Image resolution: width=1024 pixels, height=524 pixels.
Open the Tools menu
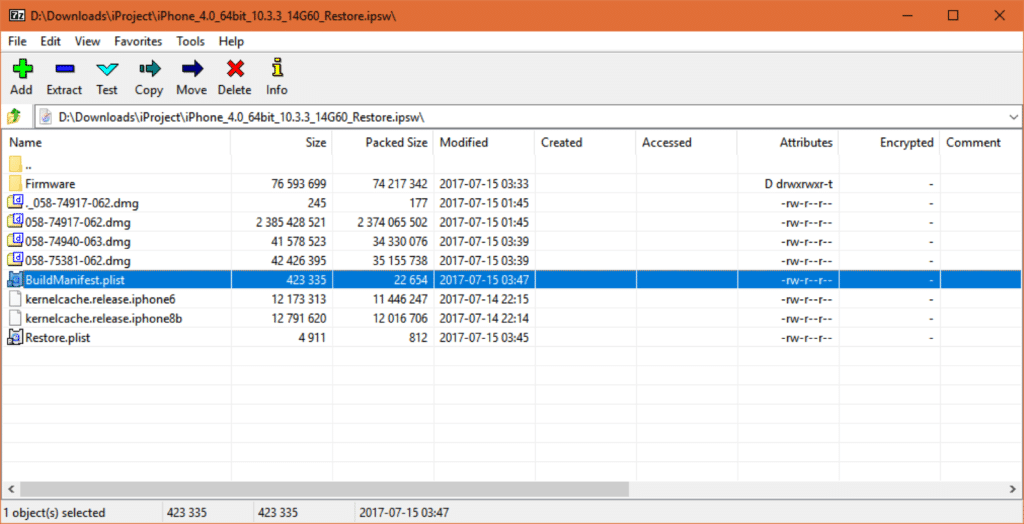click(x=190, y=41)
